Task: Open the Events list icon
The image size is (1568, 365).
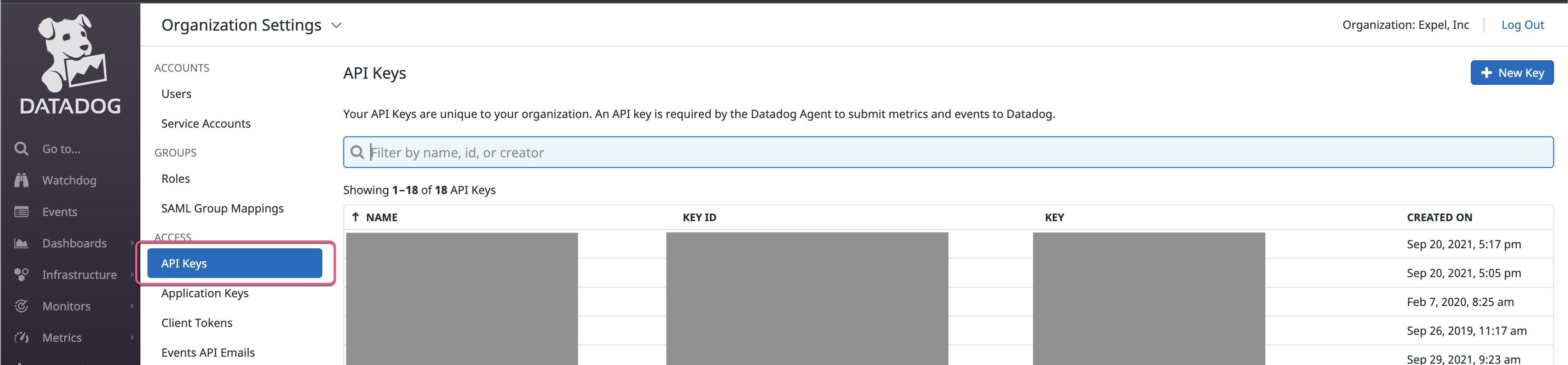Action: [21, 212]
